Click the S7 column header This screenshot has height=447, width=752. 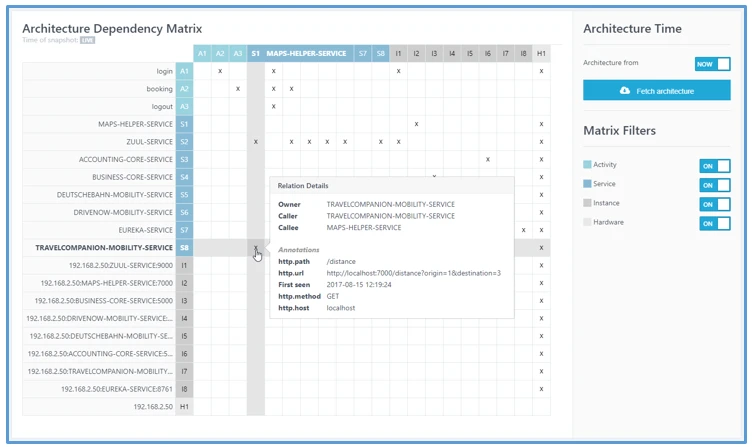pos(363,53)
